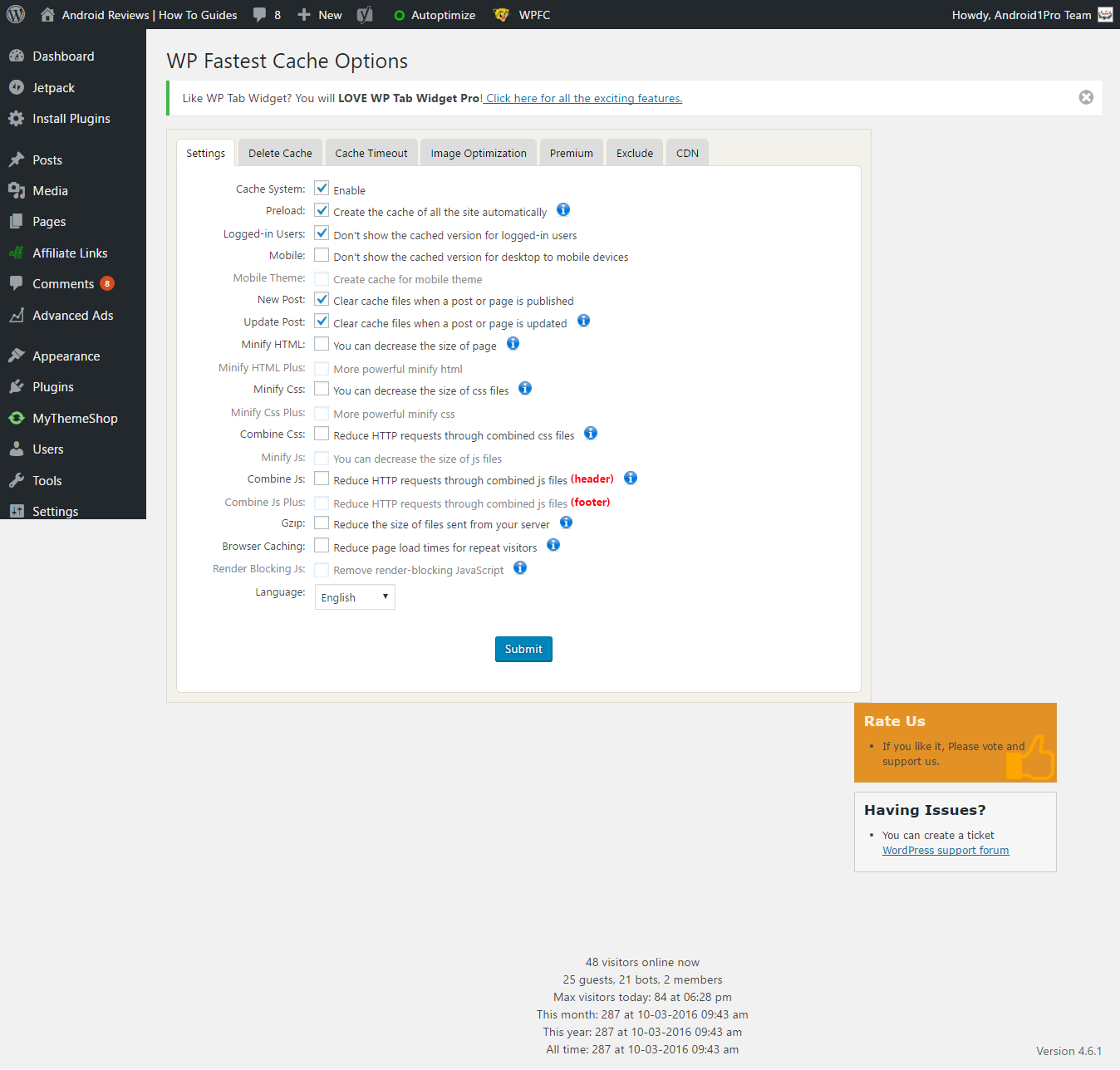This screenshot has width=1120, height=1070.
Task: Click the Tools wrench icon in the sidebar
Action: [x=17, y=481]
